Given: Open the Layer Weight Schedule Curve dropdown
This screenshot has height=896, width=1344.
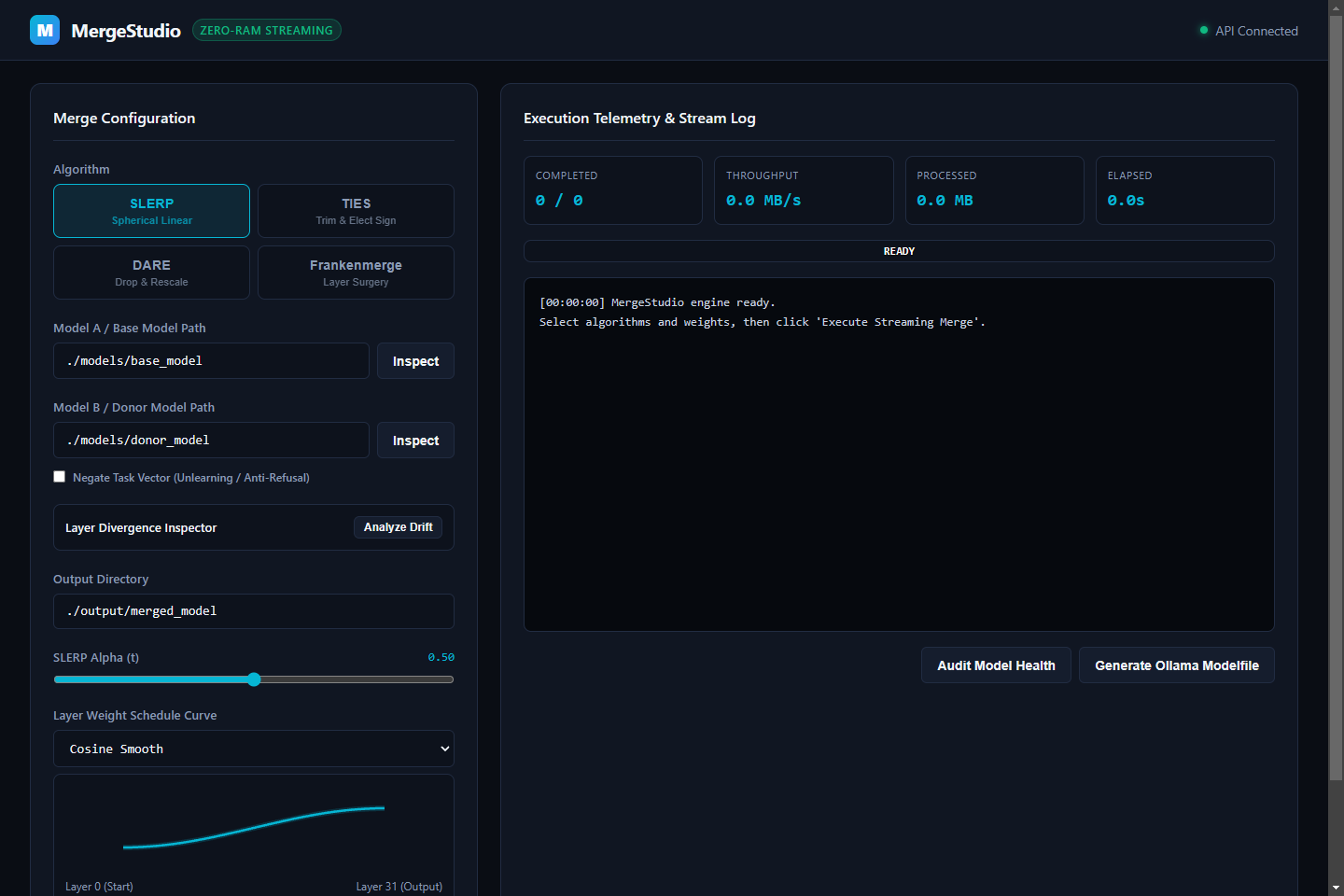Looking at the screenshot, I should click(x=254, y=749).
